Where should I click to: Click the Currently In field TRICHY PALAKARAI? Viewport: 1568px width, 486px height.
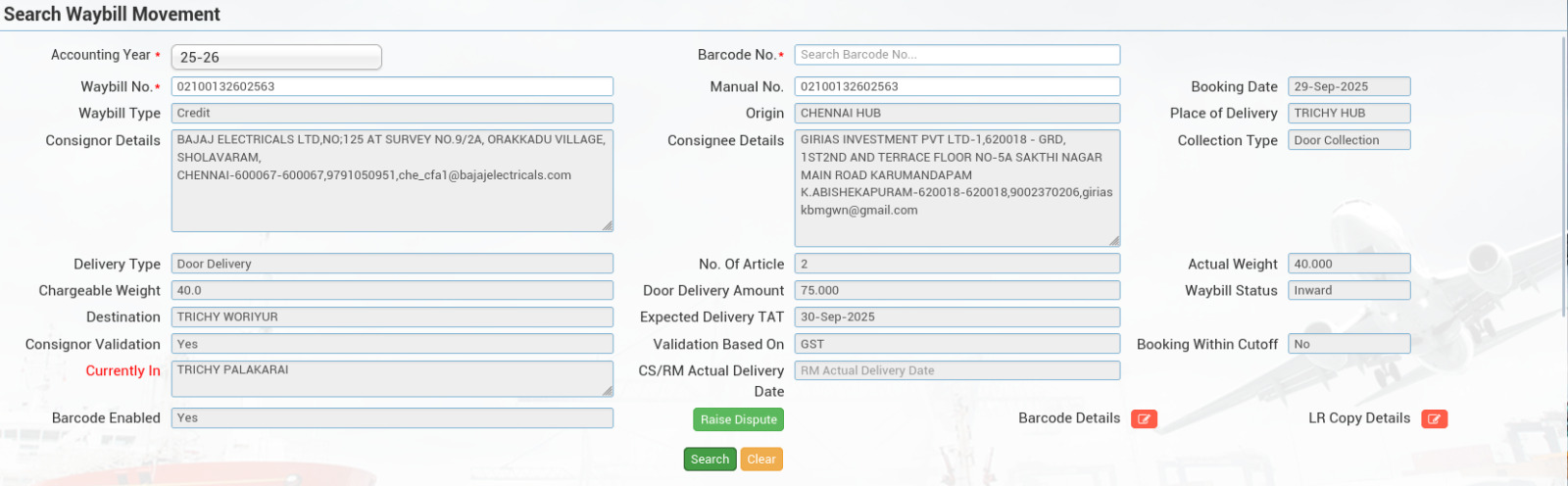click(392, 378)
